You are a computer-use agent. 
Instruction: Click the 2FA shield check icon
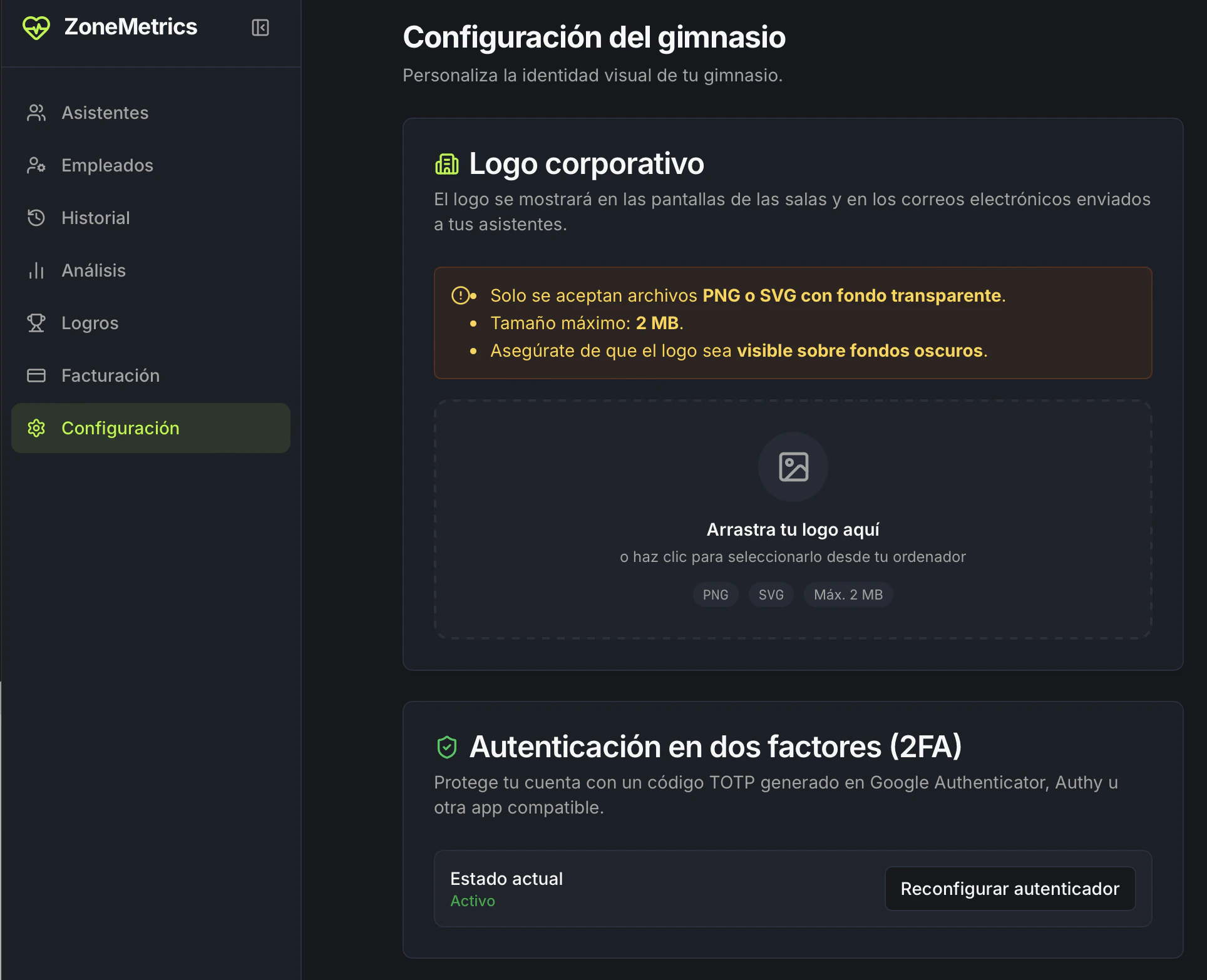point(447,747)
